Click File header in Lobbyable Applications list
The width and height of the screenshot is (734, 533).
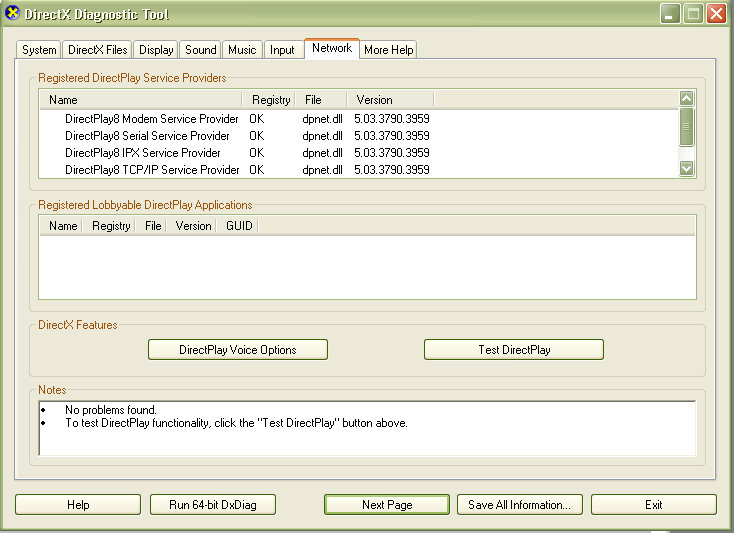click(x=151, y=226)
